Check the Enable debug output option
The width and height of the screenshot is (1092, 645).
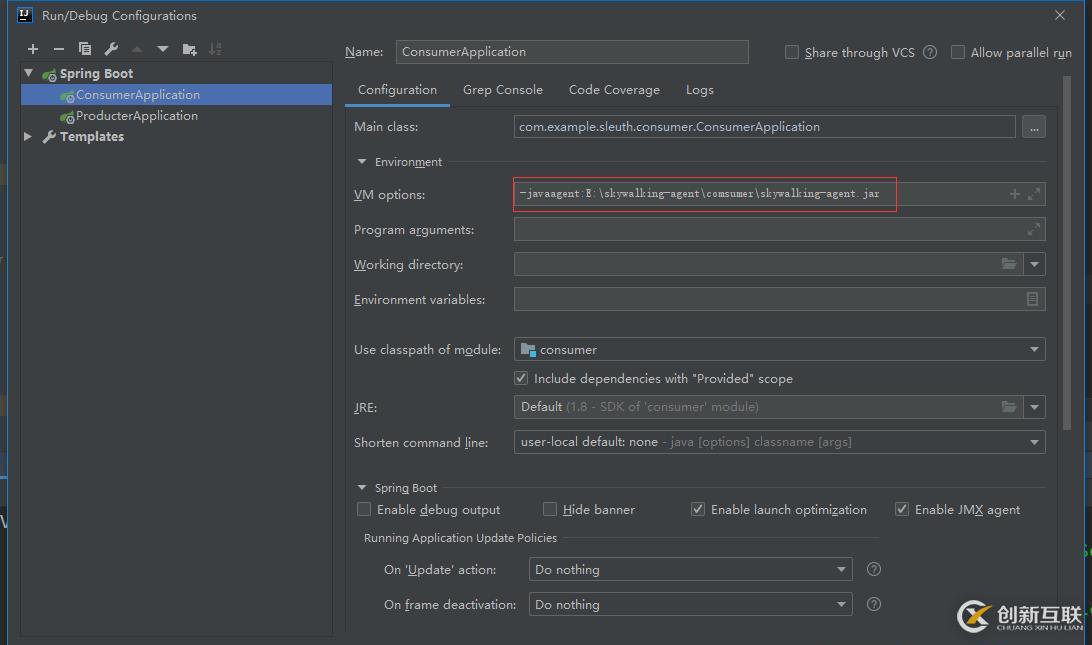pyautogui.click(x=364, y=509)
